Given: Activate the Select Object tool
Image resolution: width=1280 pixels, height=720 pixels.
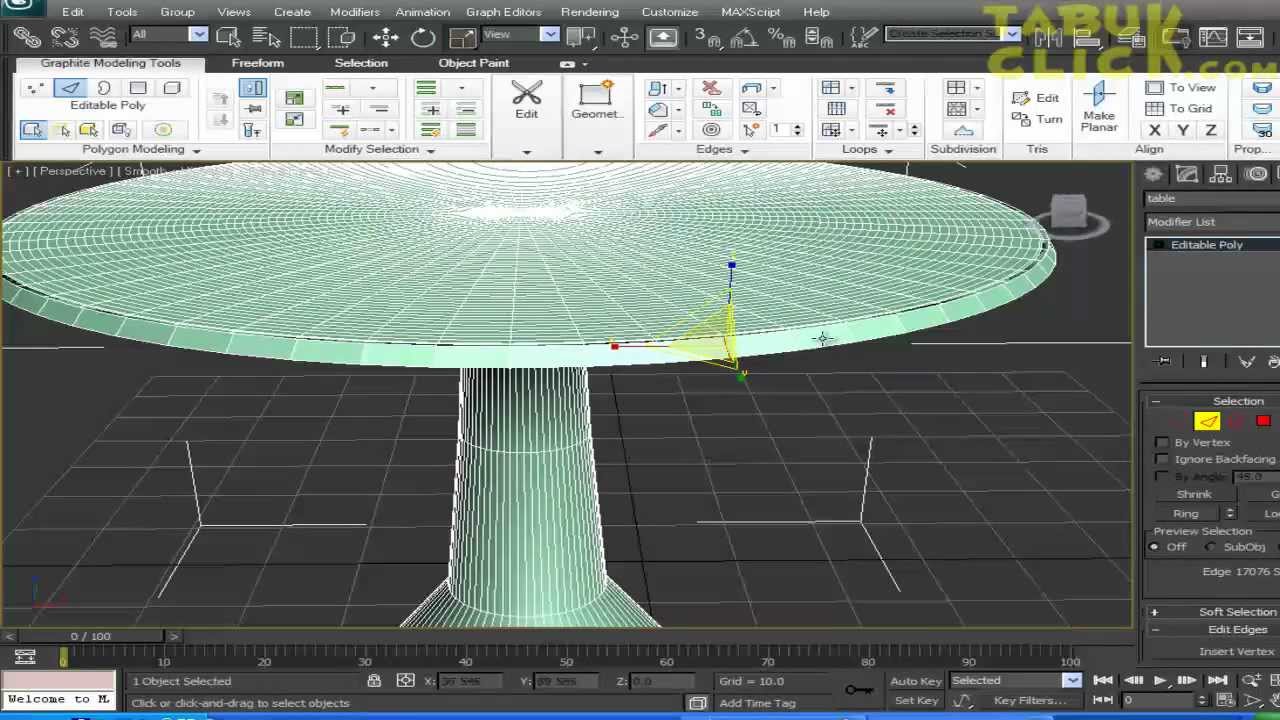Looking at the screenshot, I should coord(229,37).
